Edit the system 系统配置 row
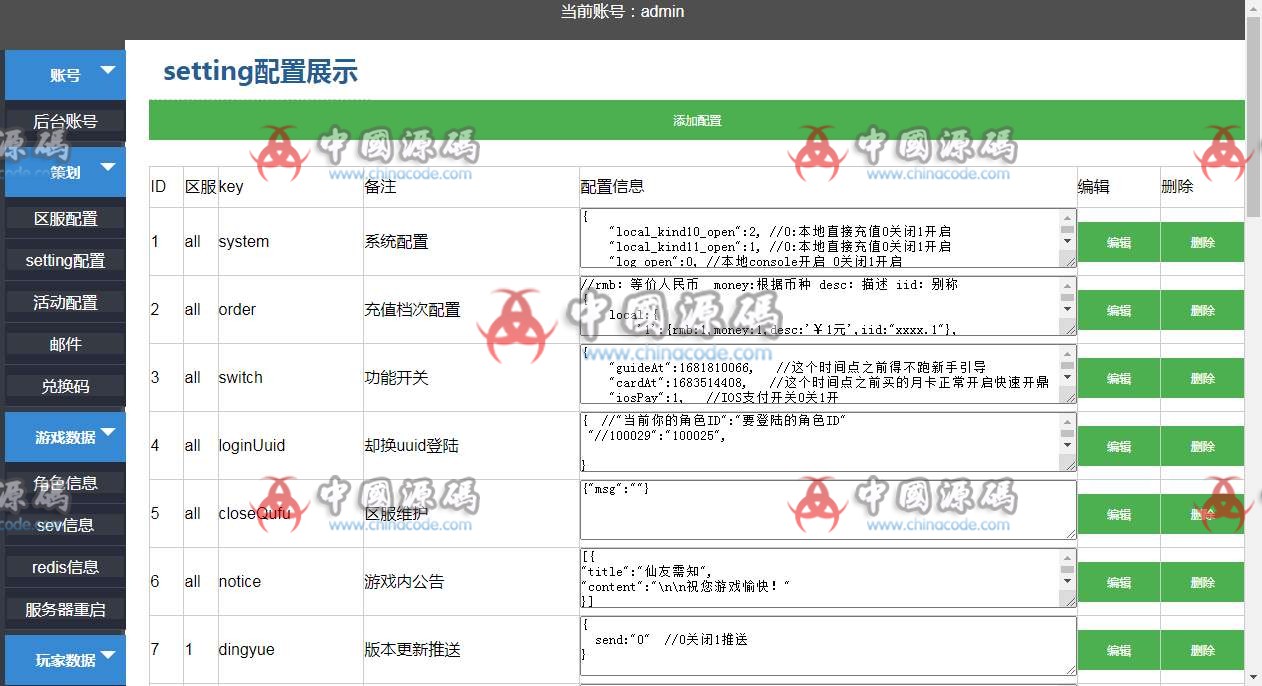This screenshot has width=1262, height=686. (x=1118, y=241)
